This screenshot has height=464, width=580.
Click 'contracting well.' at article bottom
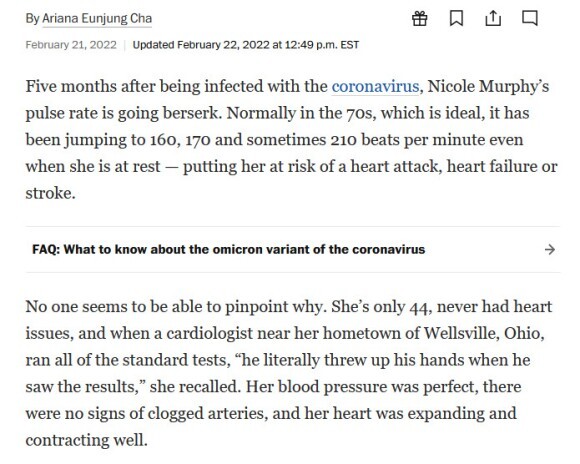coord(87,440)
